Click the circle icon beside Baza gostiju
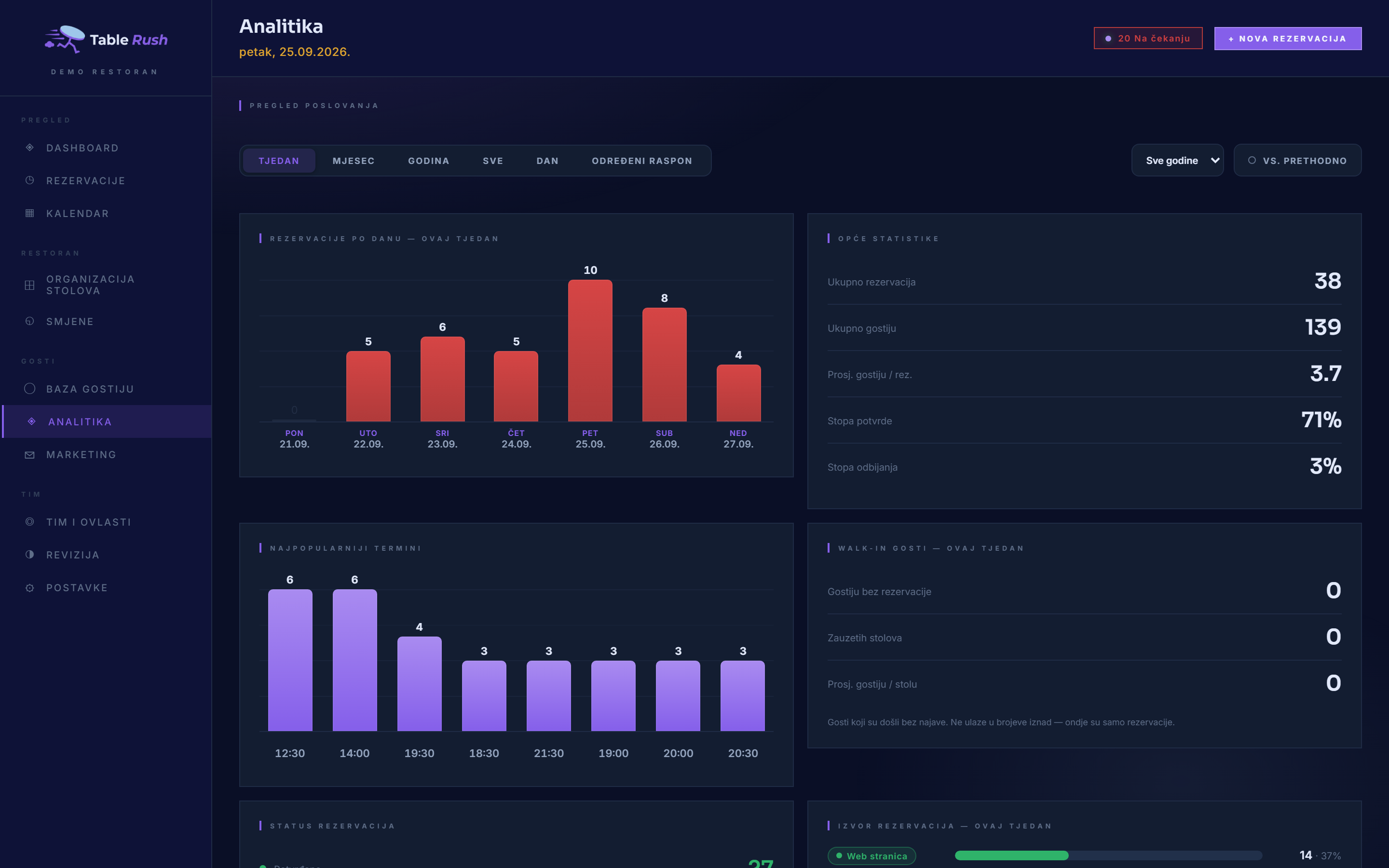This screenshot has height=868, width=1389. pos(30,389)
